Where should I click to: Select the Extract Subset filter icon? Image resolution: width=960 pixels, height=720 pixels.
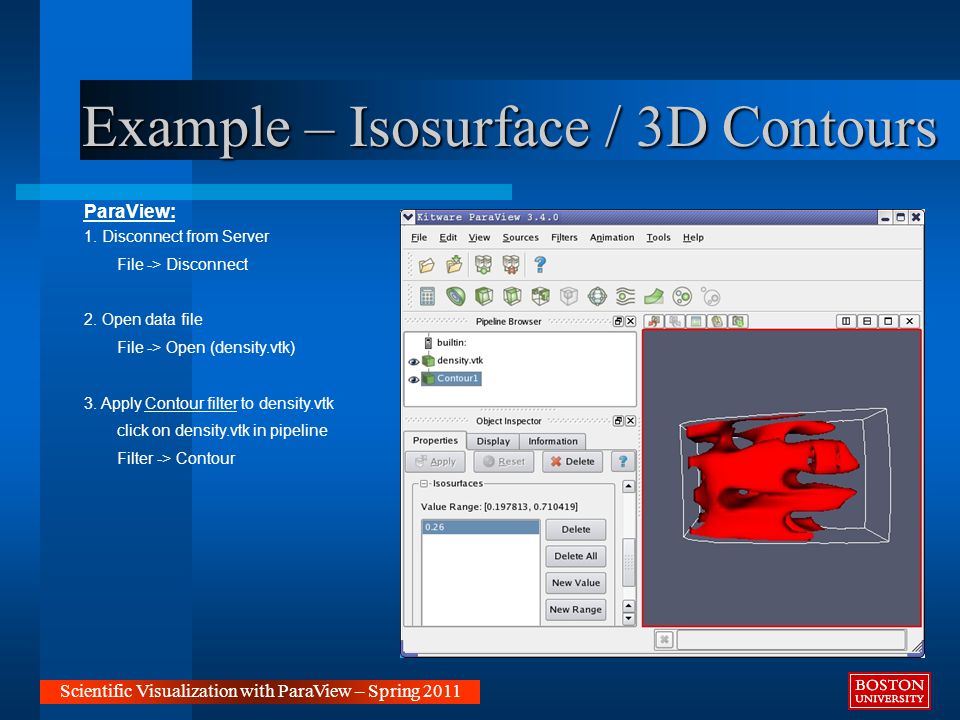[x=569, y=297]
